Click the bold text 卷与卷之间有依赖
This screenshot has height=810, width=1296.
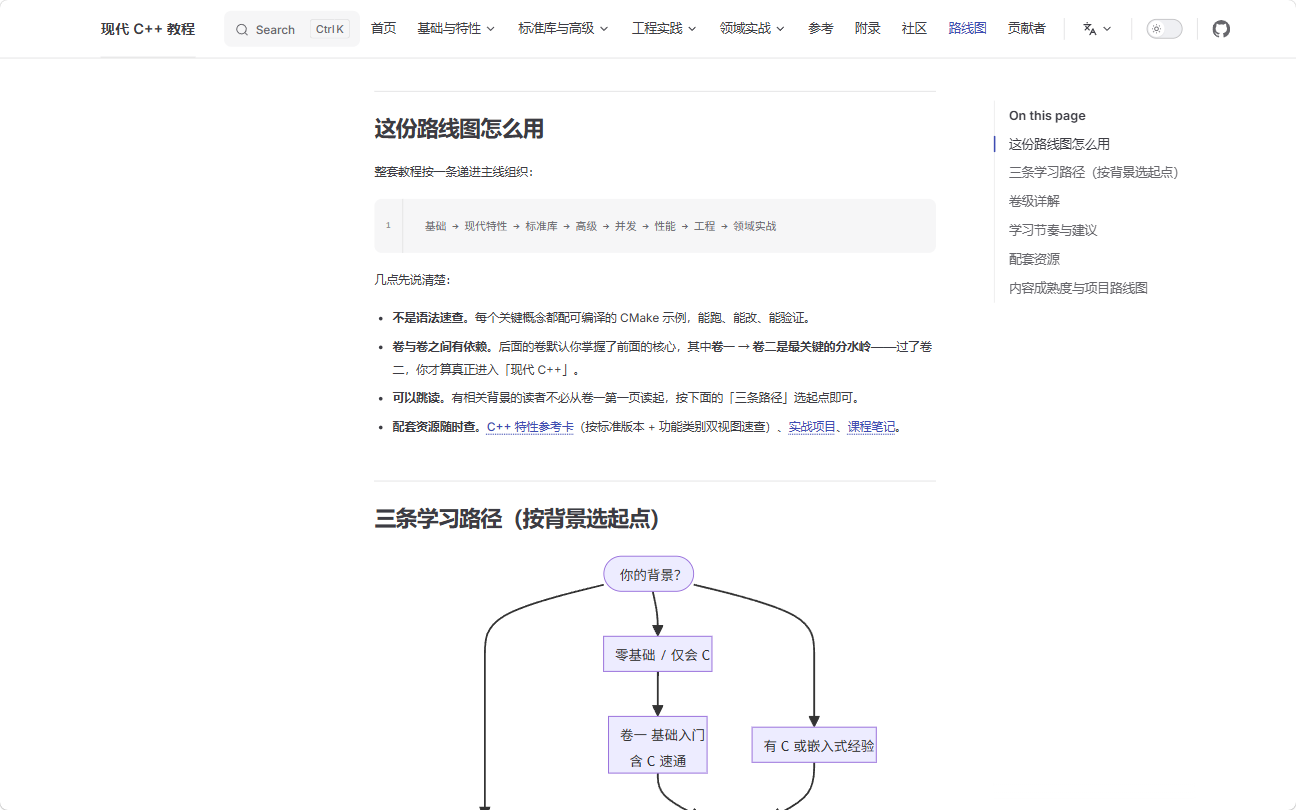tap(443, 347)
